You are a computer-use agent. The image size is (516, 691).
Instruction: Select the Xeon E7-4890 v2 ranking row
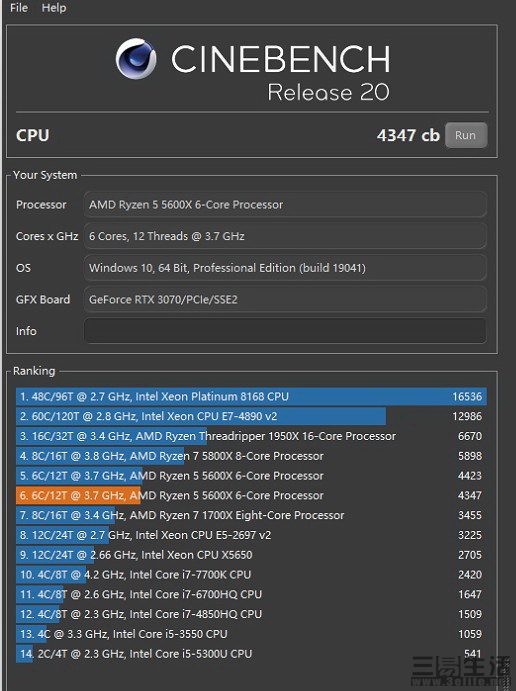click(x=251, y=416)
